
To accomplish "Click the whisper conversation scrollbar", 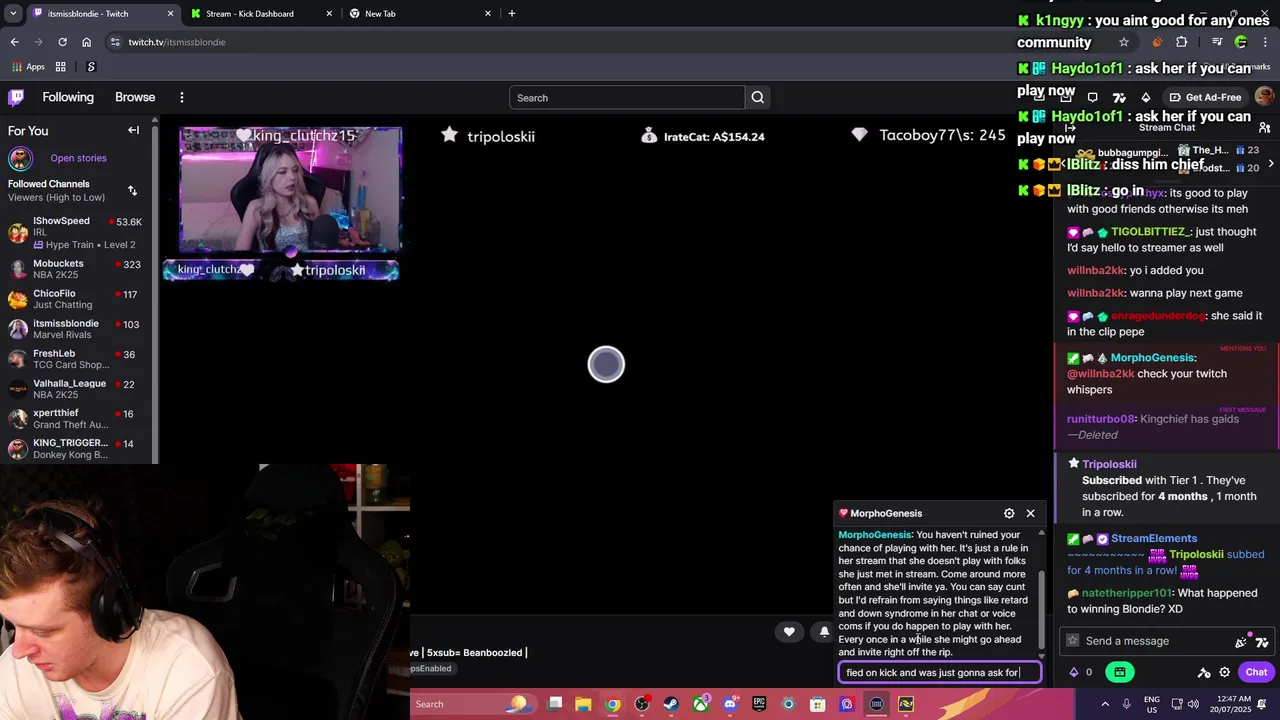I will pos(1041,608).
